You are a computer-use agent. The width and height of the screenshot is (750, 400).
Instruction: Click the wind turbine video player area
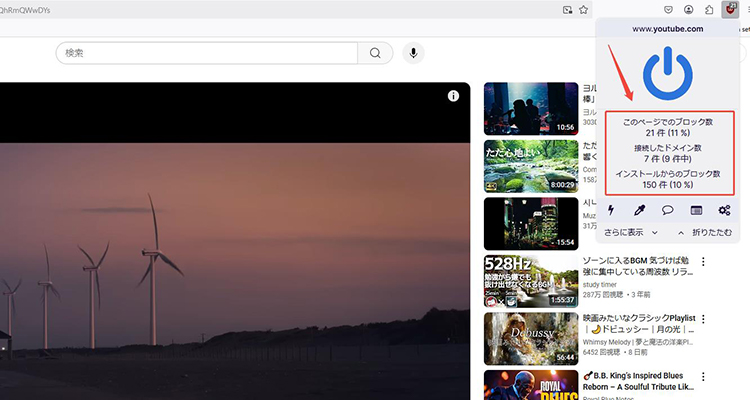coord(235,242)
